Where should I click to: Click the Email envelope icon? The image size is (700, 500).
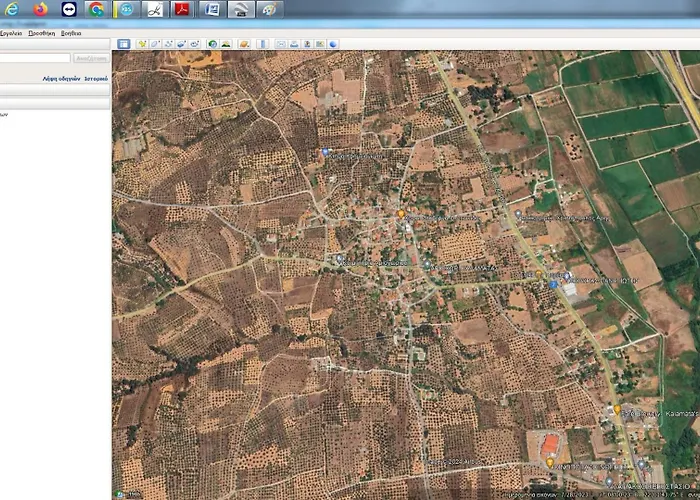point(281,44)
